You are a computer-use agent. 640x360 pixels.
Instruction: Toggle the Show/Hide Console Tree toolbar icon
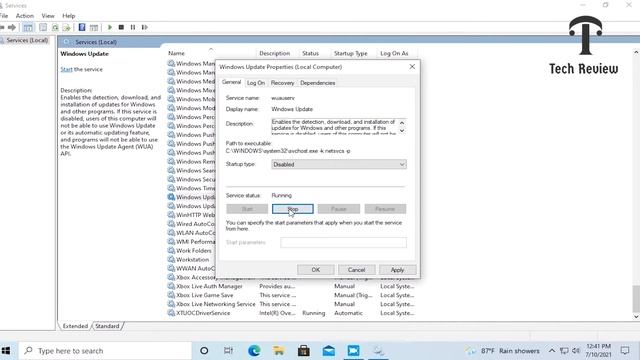coord(28,27)
